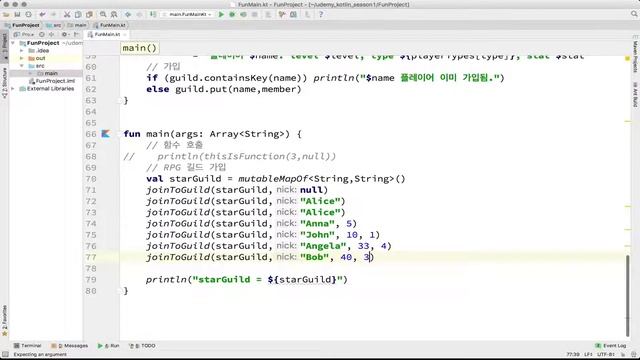Click the Open folder toolbar icon
Image resolution: width=640 pixels, height=360 pixels.
(x=6, y=14)
